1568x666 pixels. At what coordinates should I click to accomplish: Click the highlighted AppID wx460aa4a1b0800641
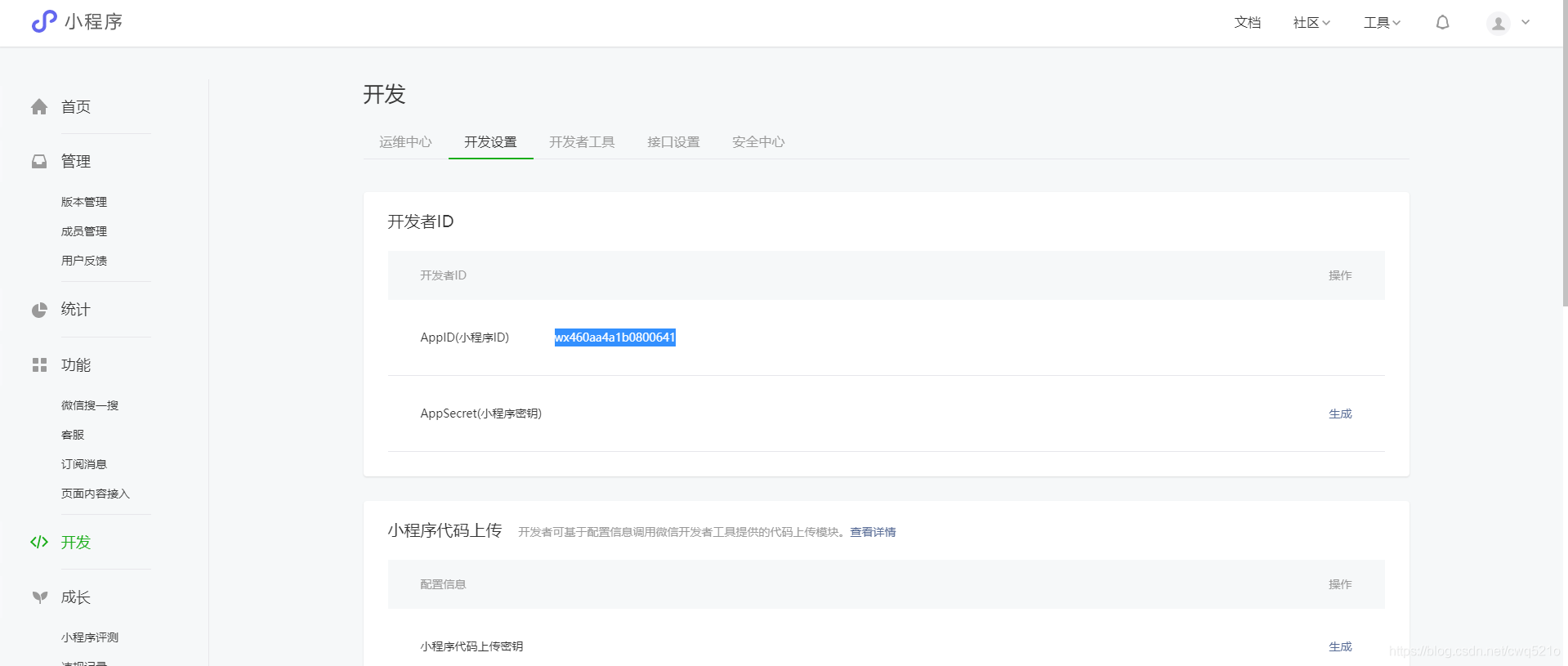[x=615, y=337]
